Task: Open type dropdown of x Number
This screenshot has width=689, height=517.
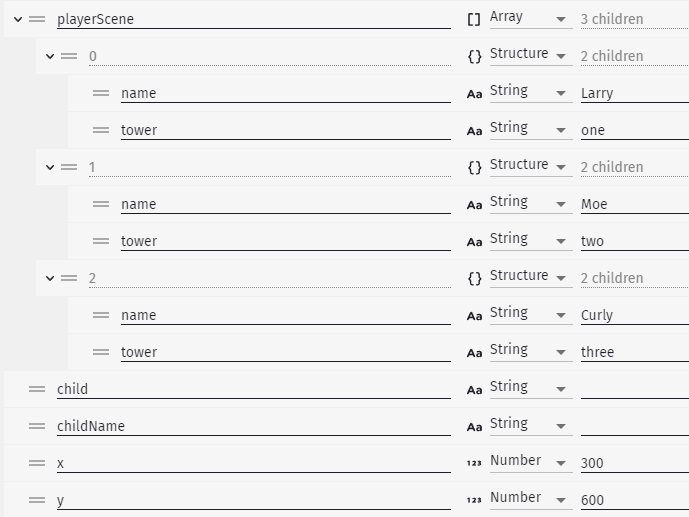Action: [531, 462]
